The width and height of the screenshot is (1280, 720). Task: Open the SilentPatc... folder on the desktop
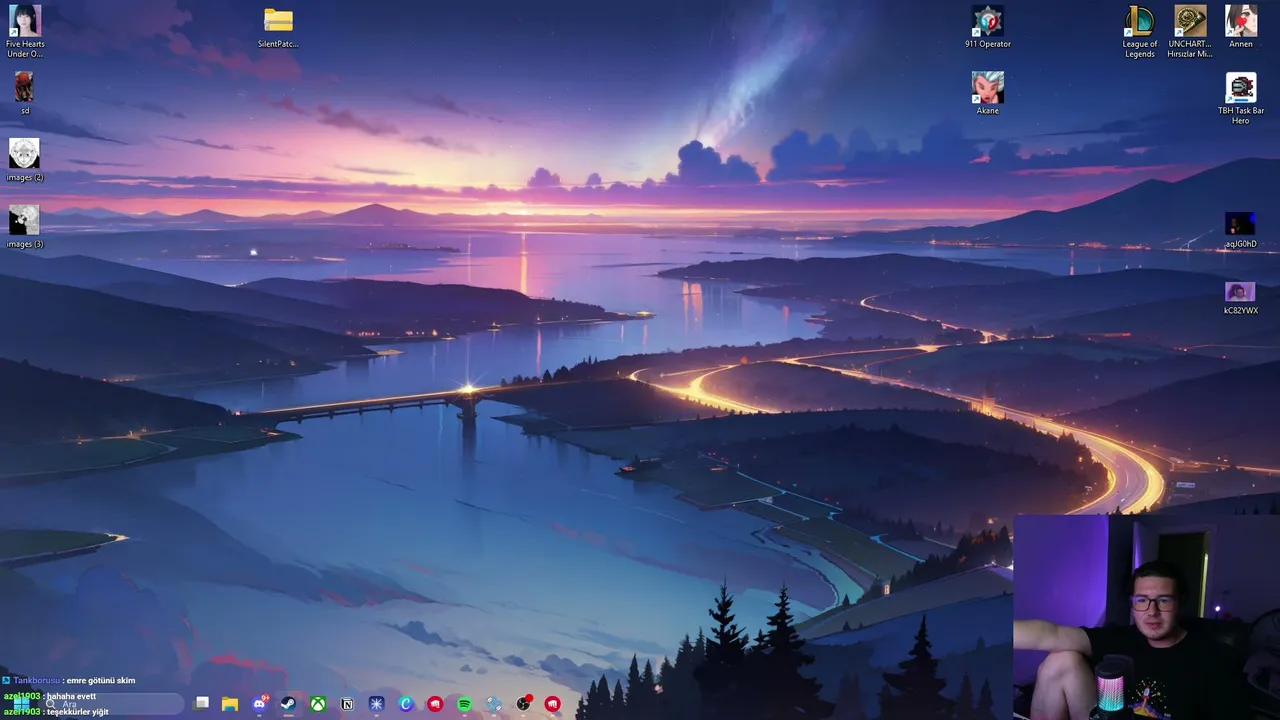(278, 27)
